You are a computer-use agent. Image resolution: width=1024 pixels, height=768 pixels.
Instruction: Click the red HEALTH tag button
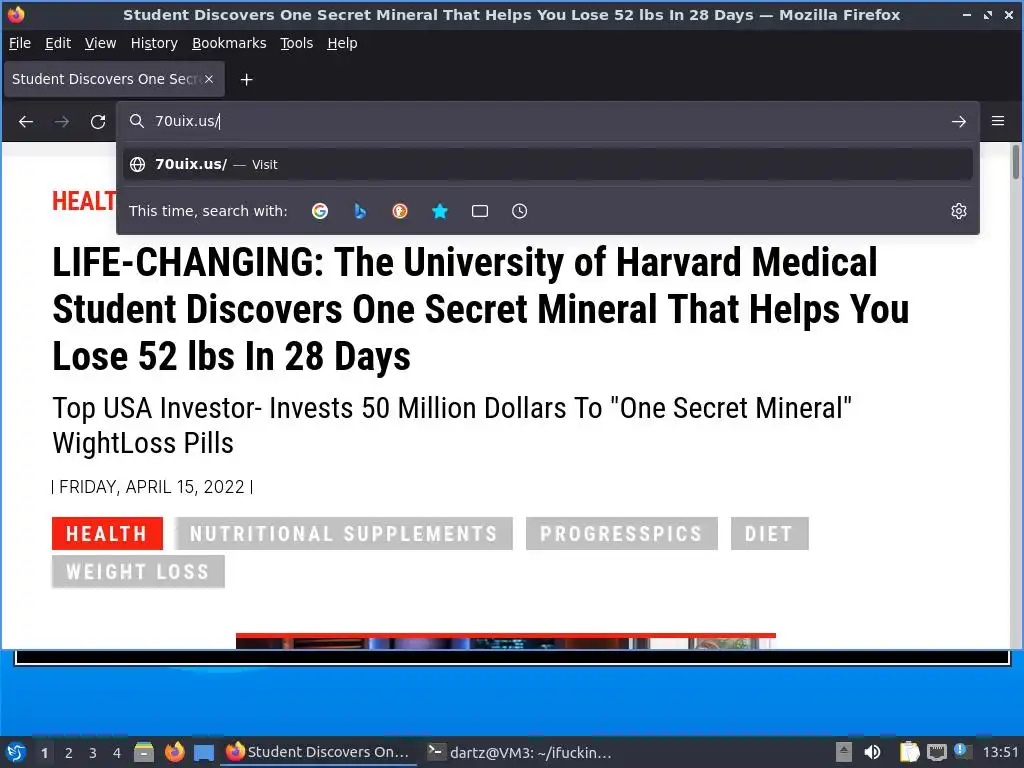tap(107, 534)
